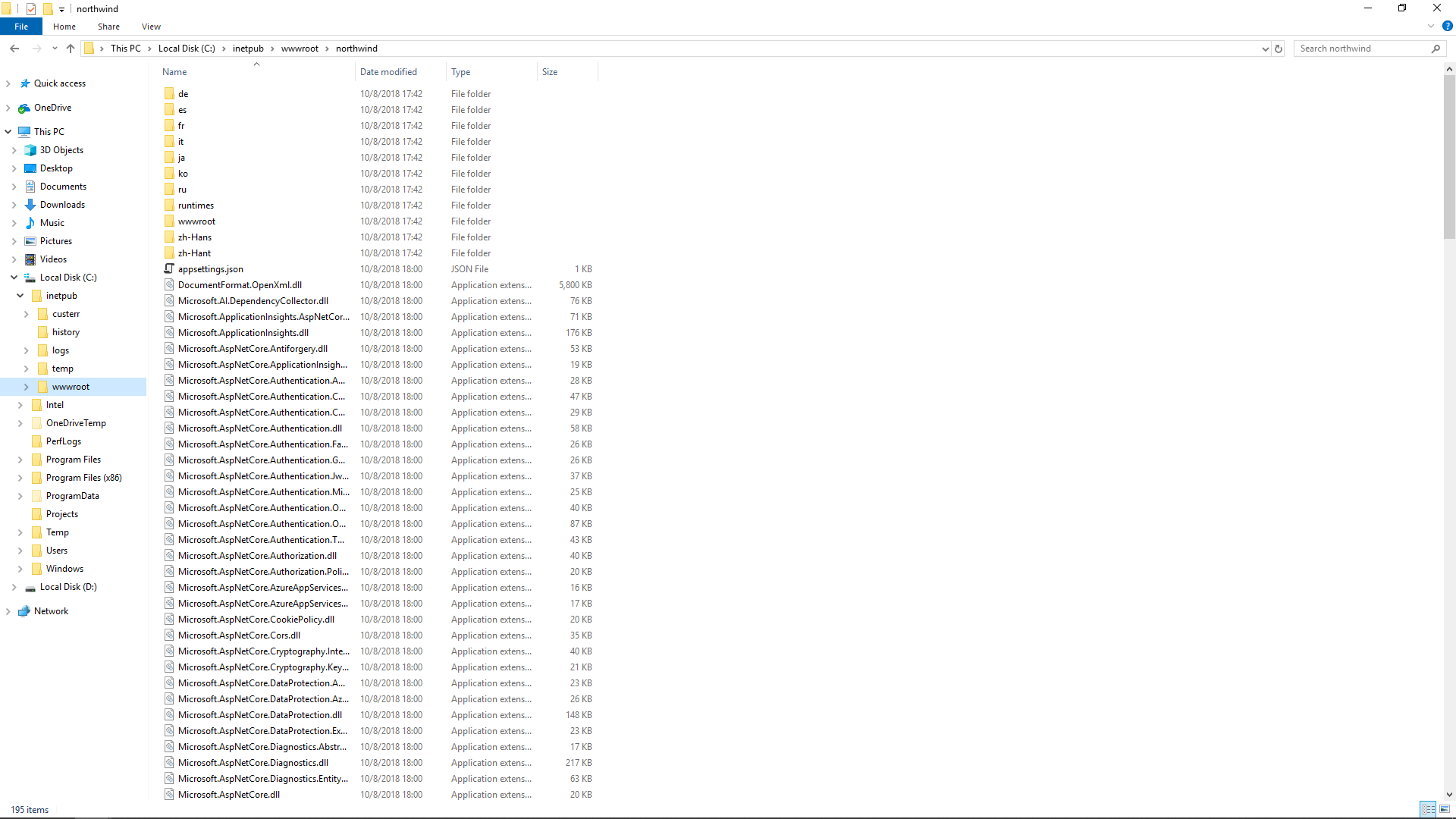Go up one folder level arrow
The height and width of the screenshot is (819, 1456).
click(x=71, y=49)
